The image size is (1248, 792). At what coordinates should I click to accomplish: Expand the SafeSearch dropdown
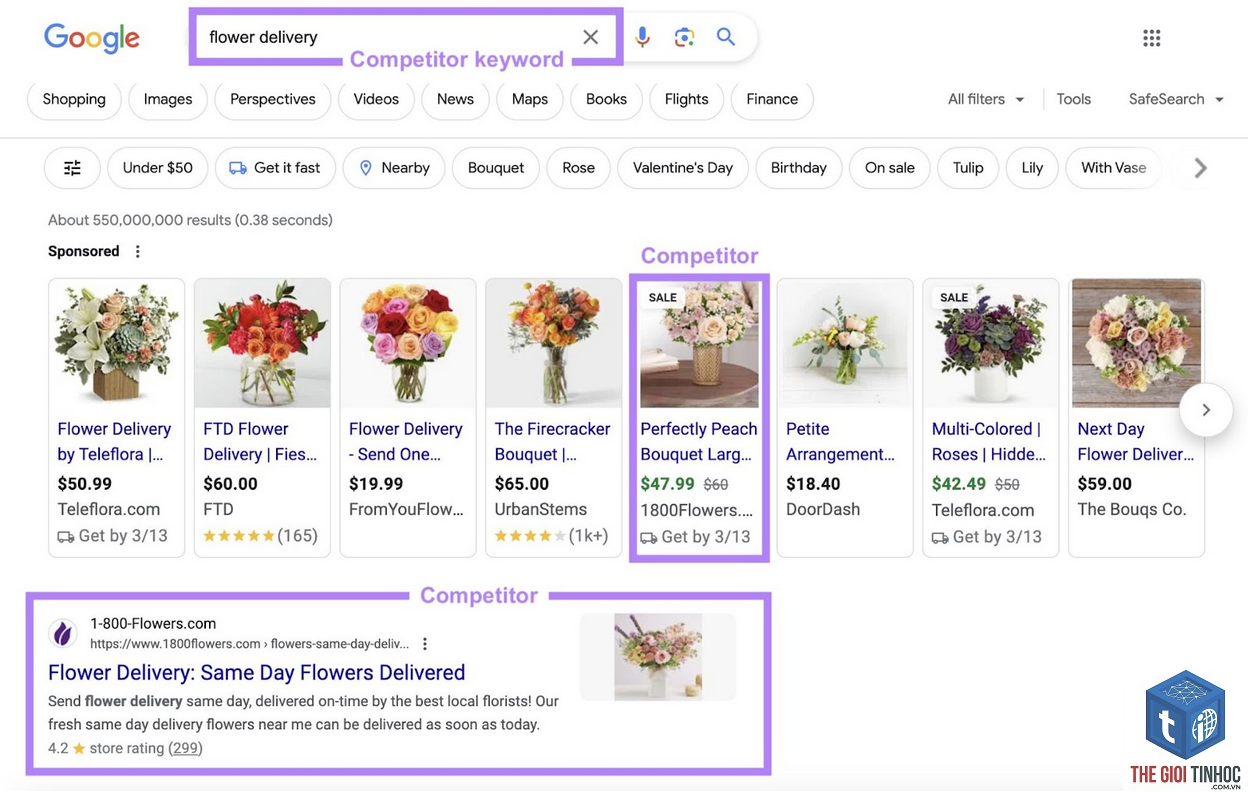(x=1176, y=99)
